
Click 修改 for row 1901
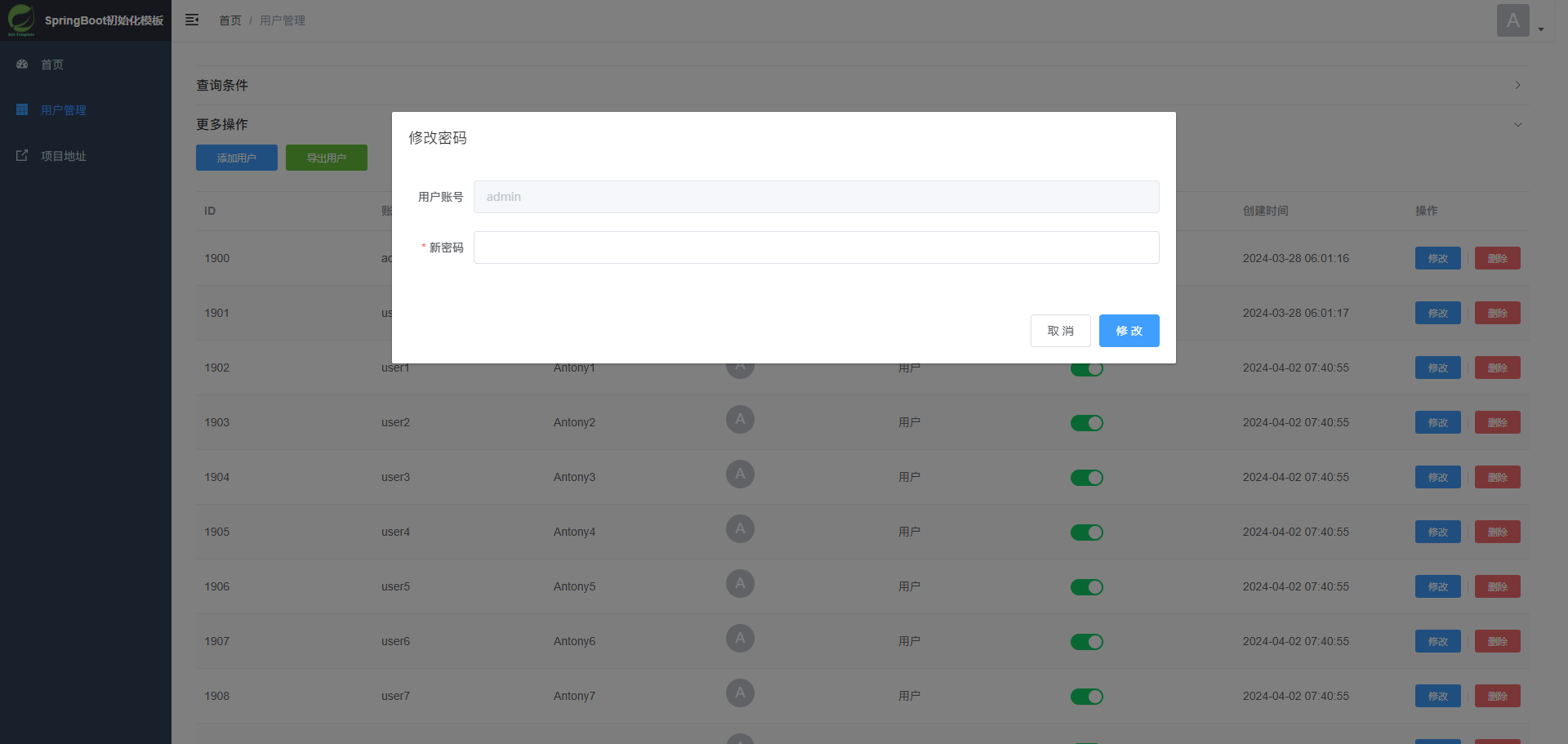(x=1438, y=313)
